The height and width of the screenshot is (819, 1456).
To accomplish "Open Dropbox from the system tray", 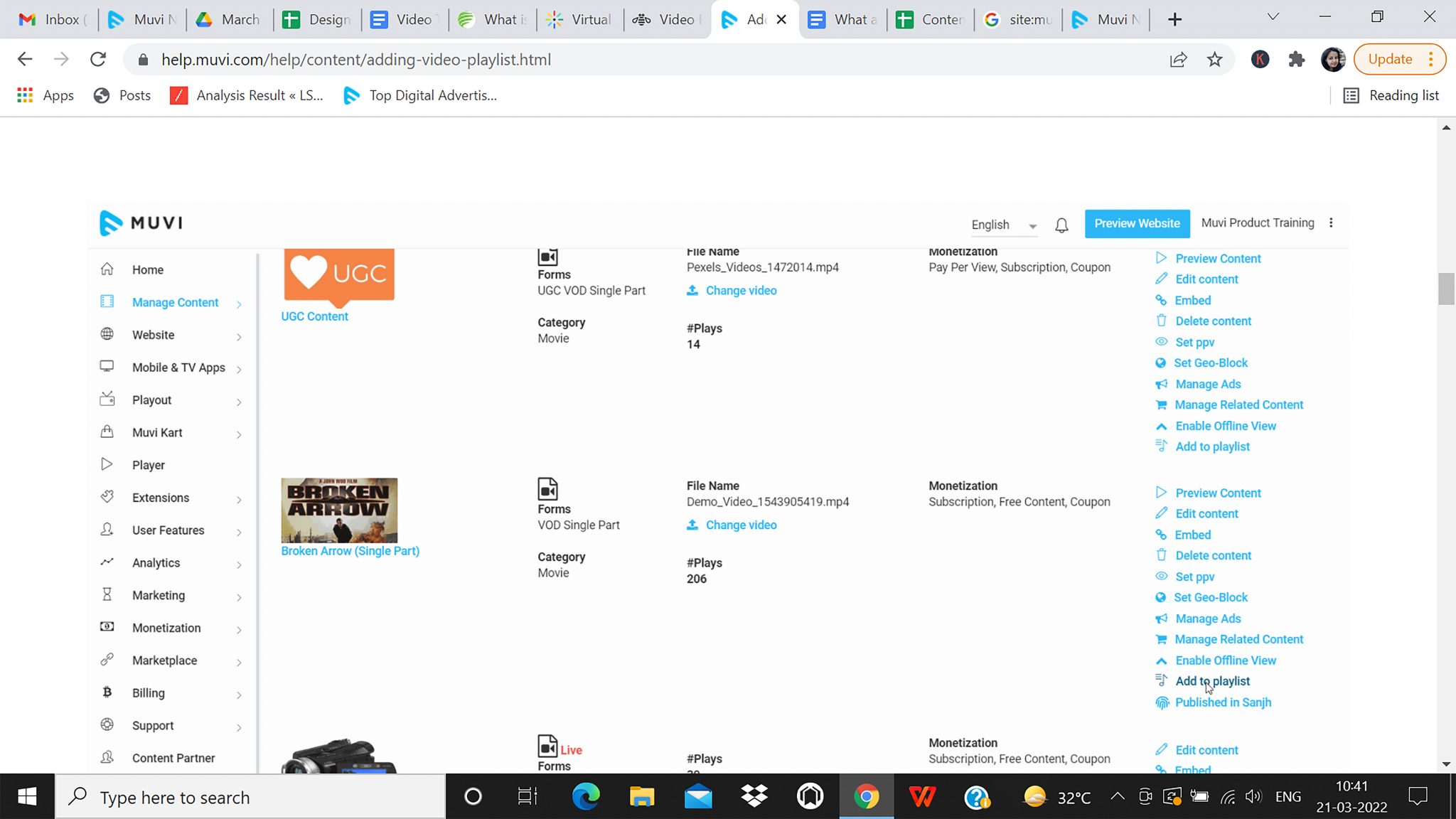I will click(x=754, y=796).
